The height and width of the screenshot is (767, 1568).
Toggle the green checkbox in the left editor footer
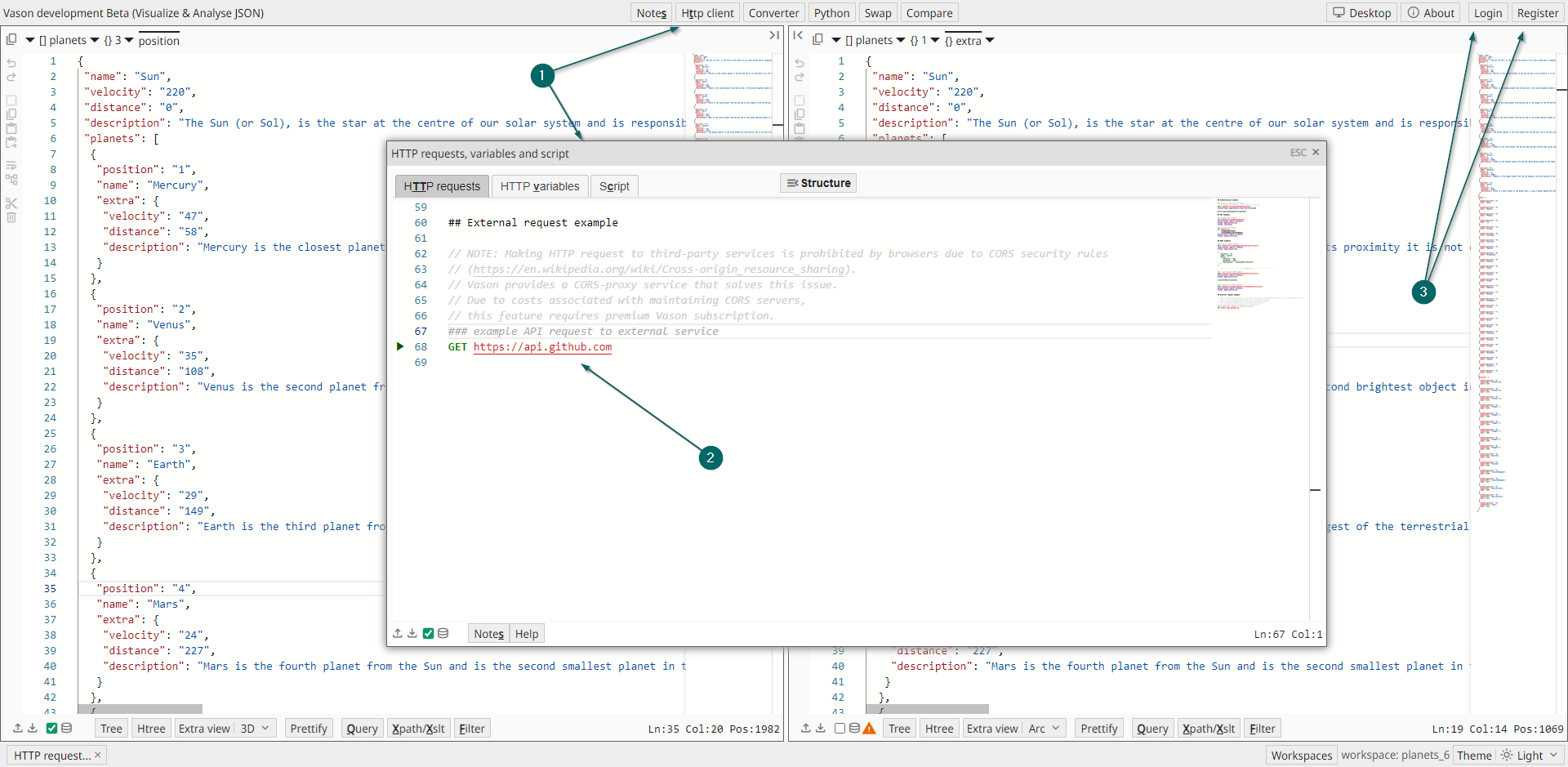pyautogui.click(x=51, y=728)
